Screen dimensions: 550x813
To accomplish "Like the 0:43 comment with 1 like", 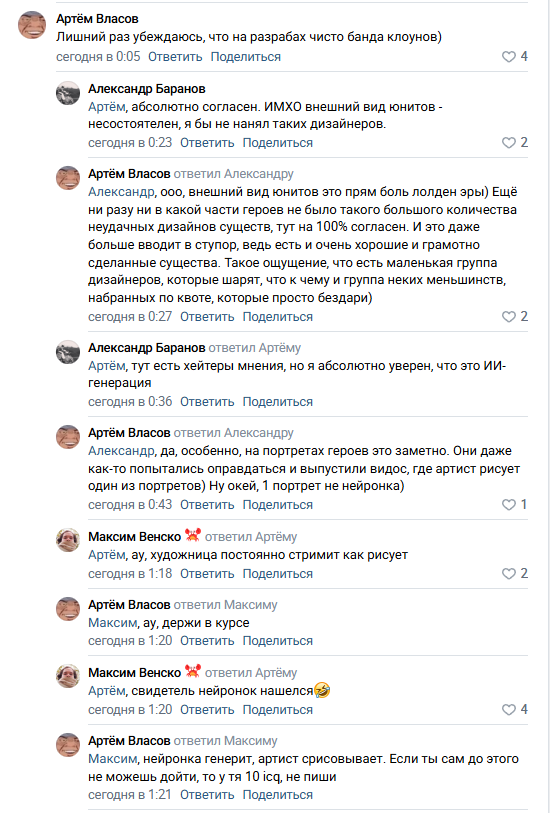I will coord(509,504).
